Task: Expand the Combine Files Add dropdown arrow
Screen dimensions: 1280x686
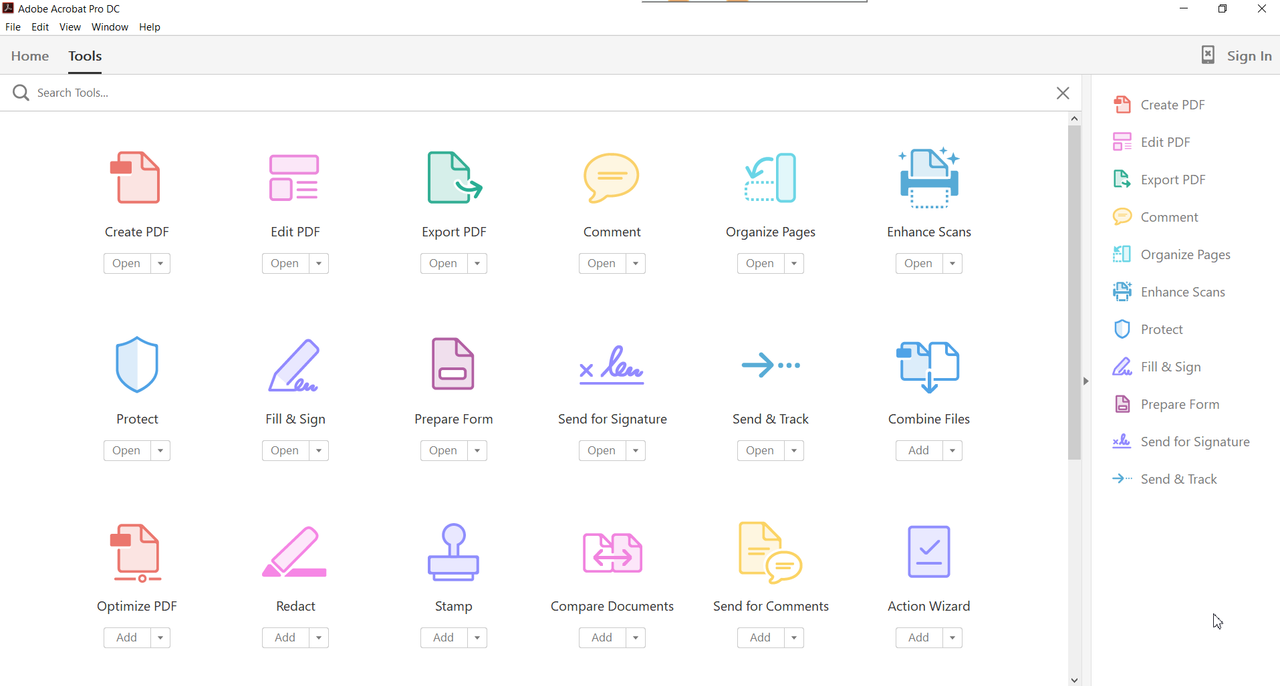Action: pos(953,451)
